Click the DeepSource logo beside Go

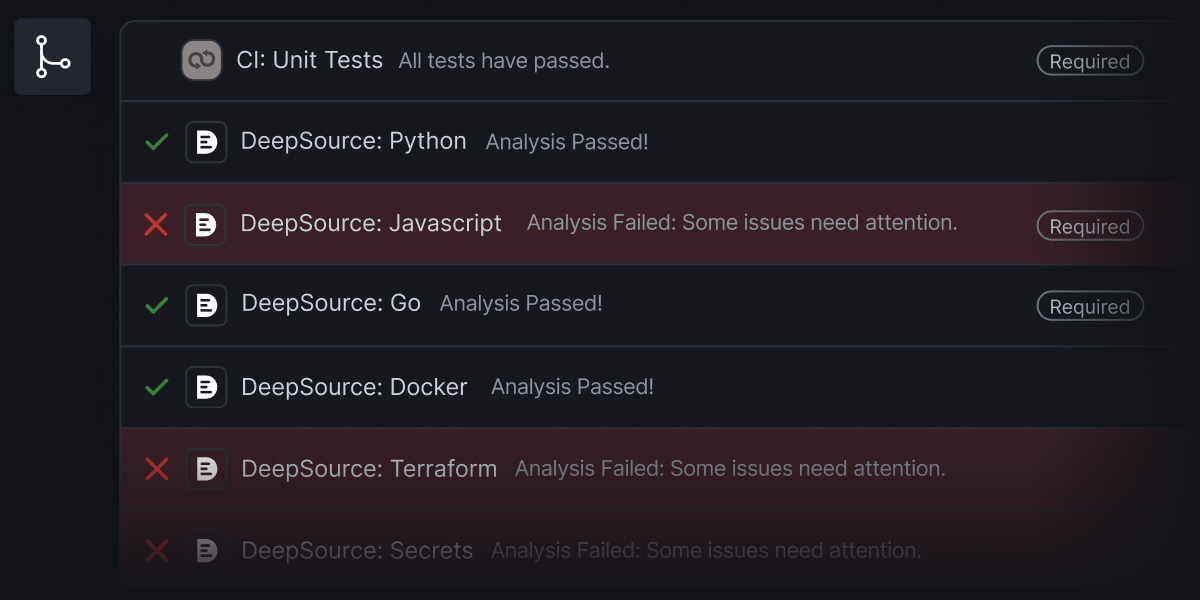tap(206, 305)
